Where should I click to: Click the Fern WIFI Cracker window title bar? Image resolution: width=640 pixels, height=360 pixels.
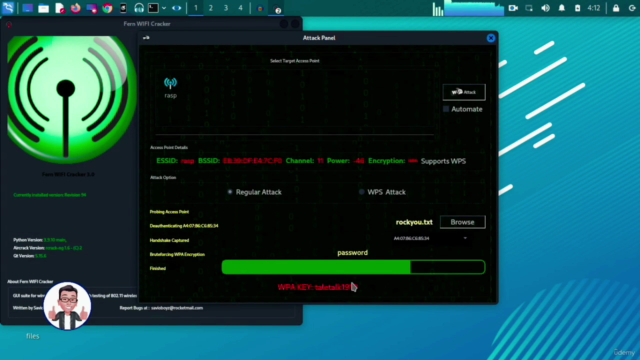pyautogui.click(x=147, y=24)
